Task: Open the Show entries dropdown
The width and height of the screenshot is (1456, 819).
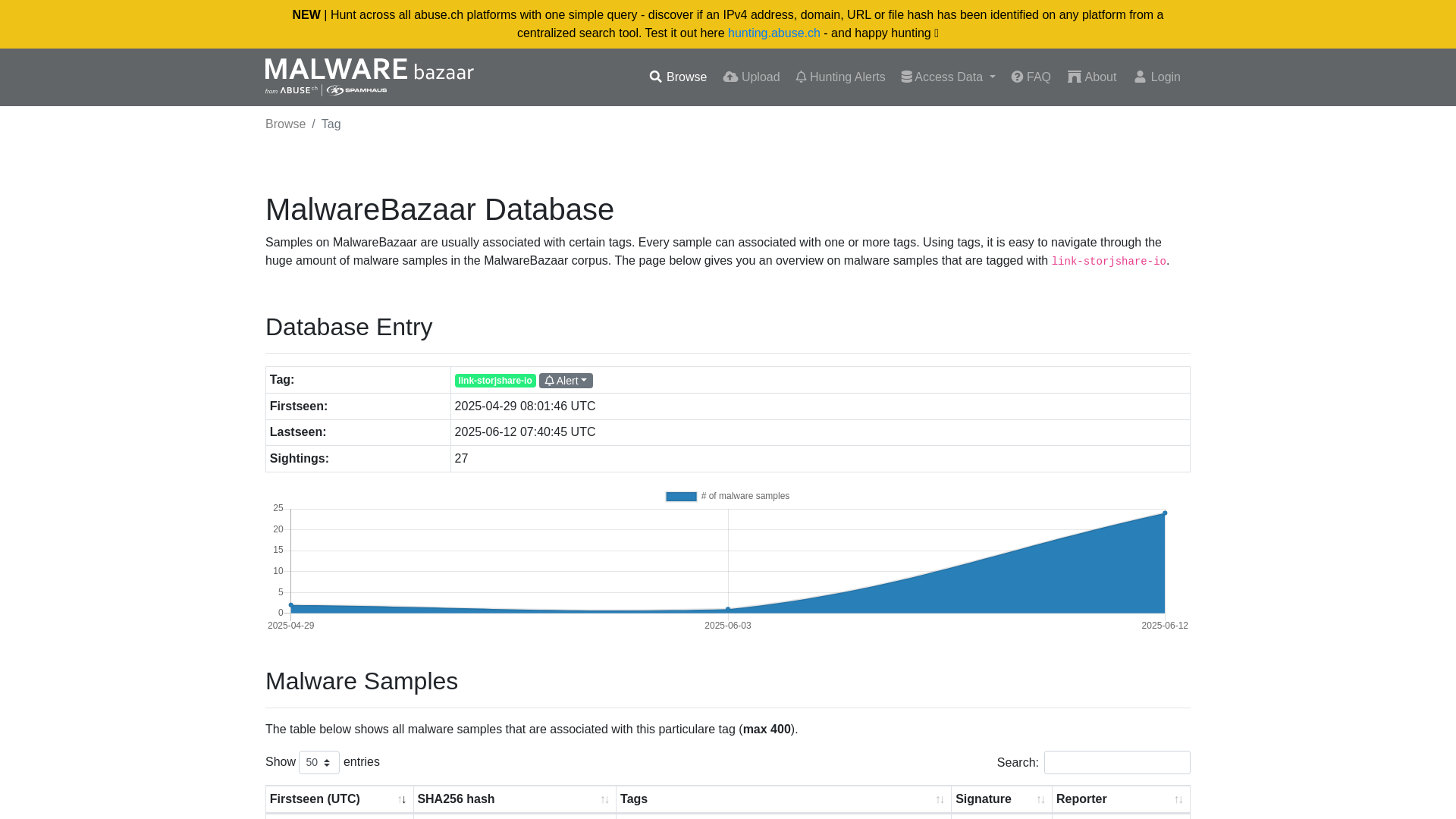Action: click(x=319, y=762)
